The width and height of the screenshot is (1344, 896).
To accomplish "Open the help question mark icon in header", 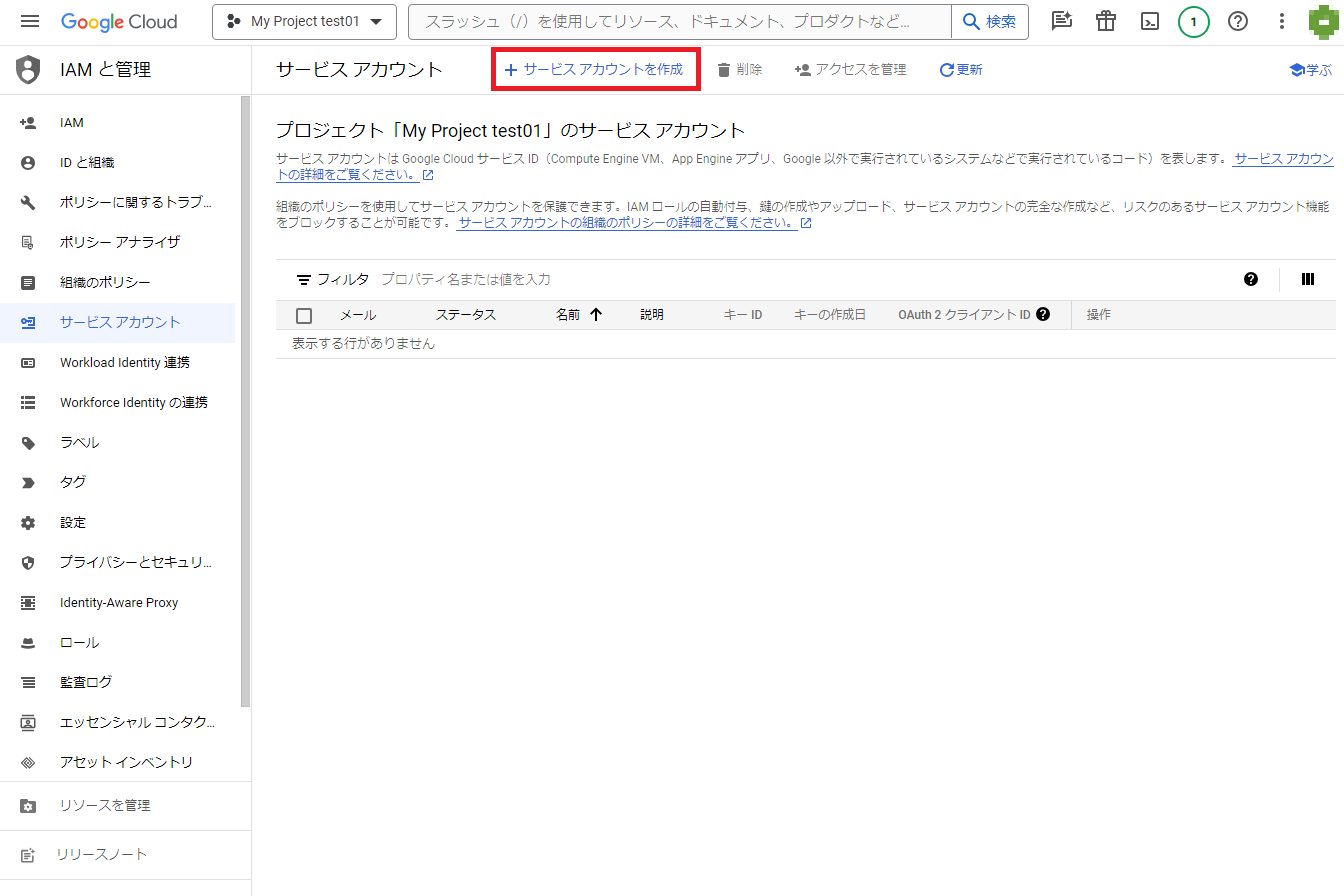I will point(1238,22).
